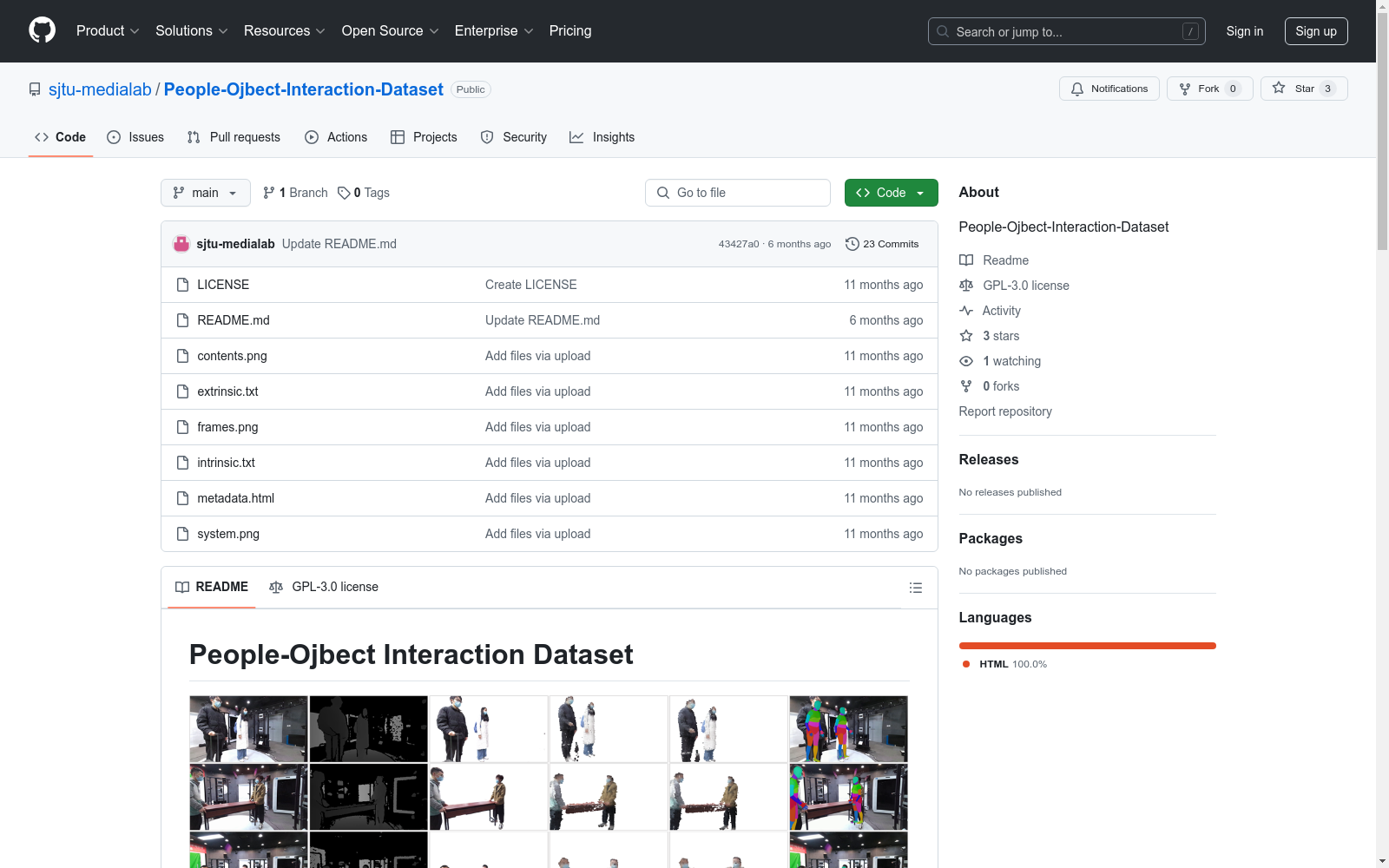Click the Update README.md commit message in header
This screenshot has width=1389, height=868.
339,244
